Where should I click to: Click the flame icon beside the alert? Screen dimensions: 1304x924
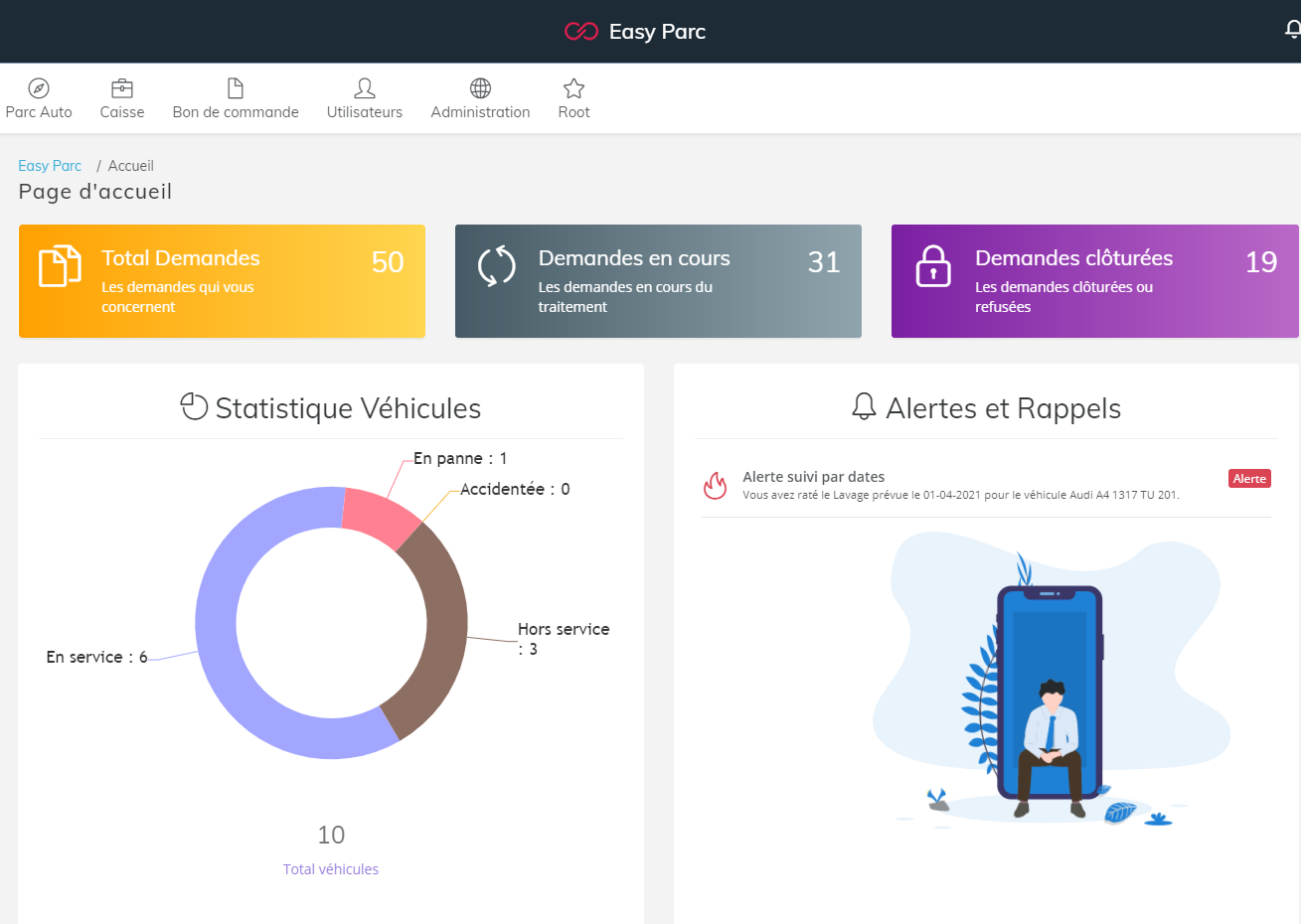(x=715, y=486)
